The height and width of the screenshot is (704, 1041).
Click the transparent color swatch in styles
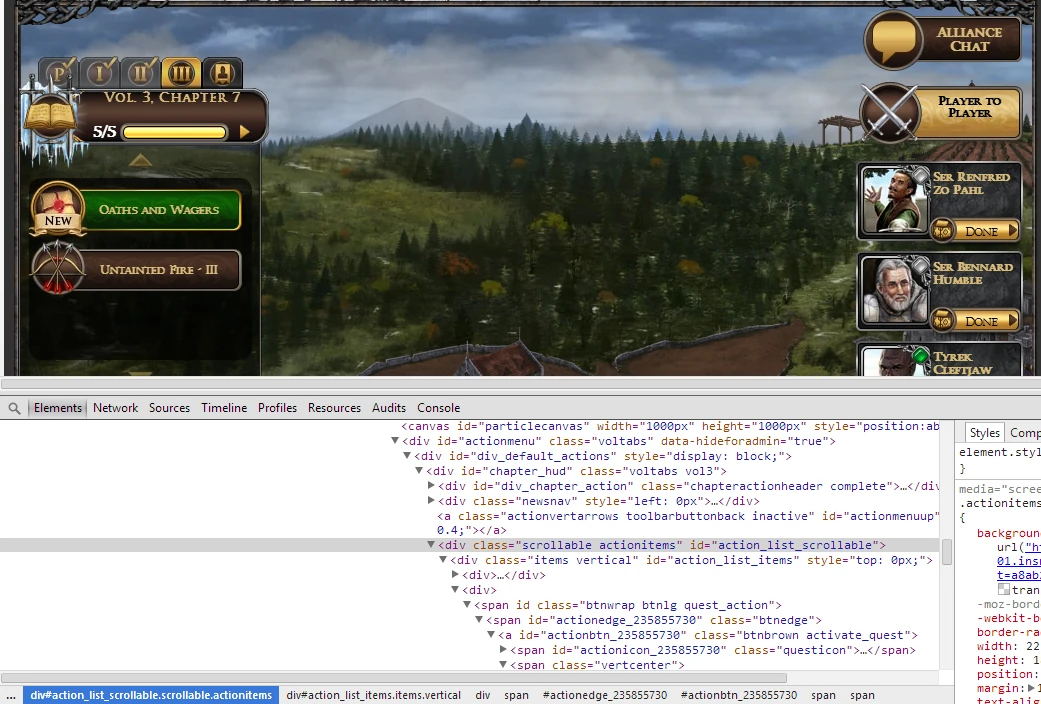point(1004,590)
